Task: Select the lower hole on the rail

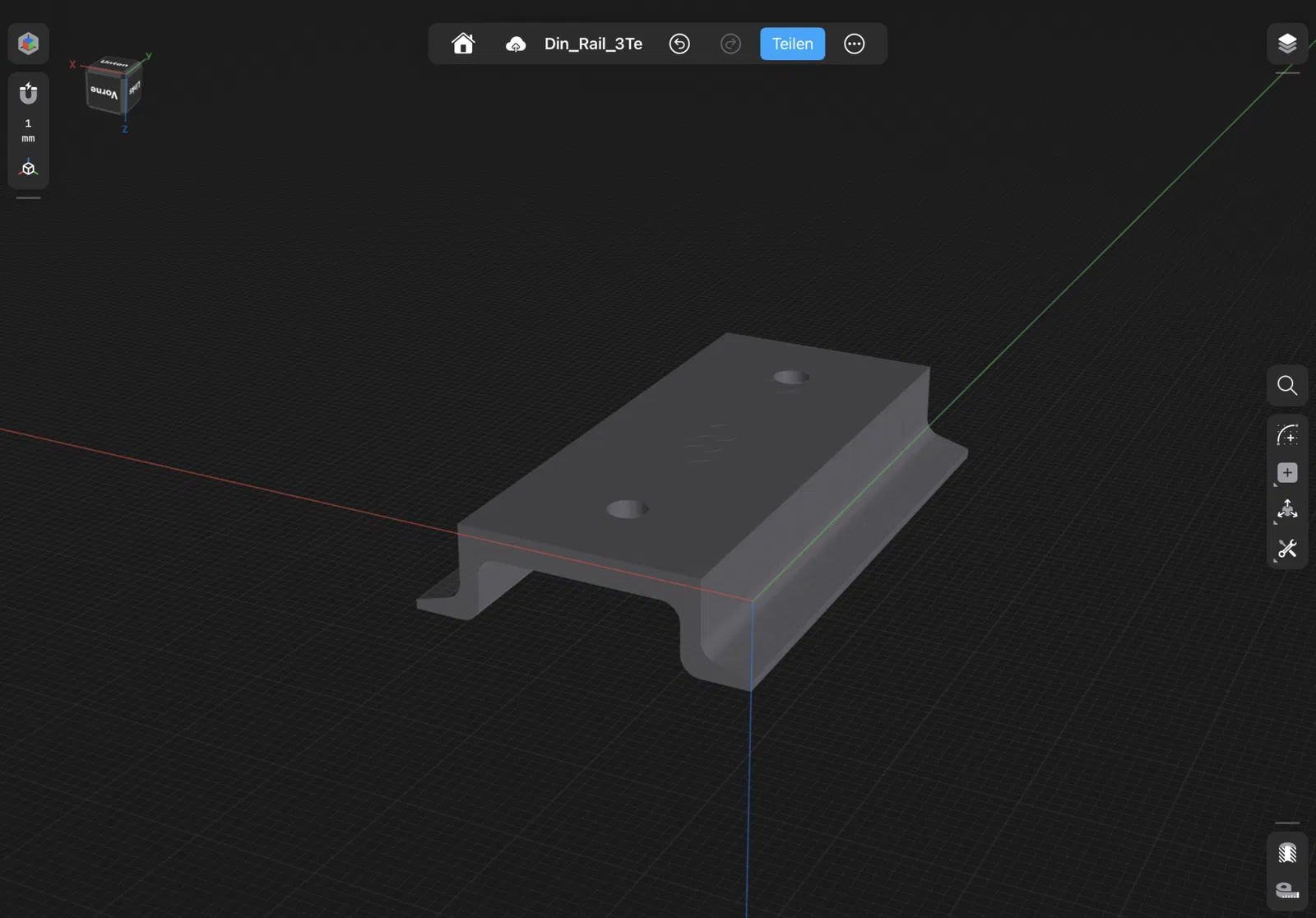Action: click(628, 509)
